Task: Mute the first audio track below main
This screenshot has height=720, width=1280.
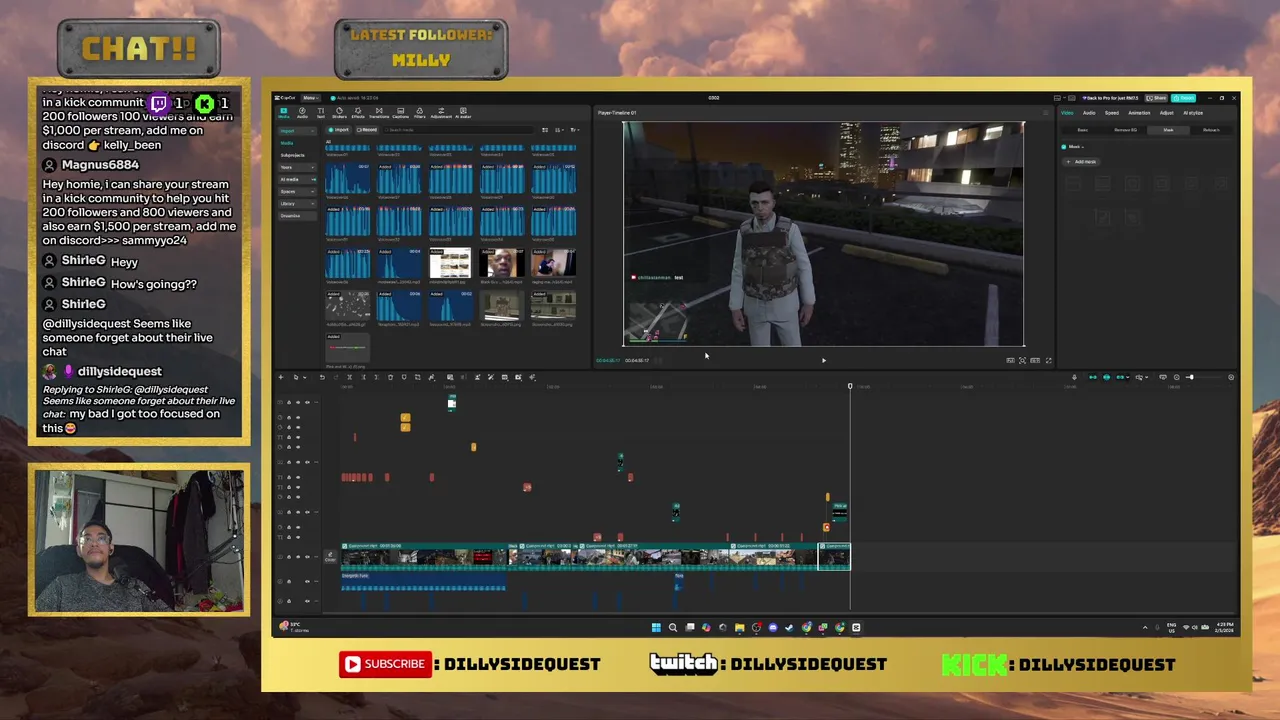Action: coord(307,582)
